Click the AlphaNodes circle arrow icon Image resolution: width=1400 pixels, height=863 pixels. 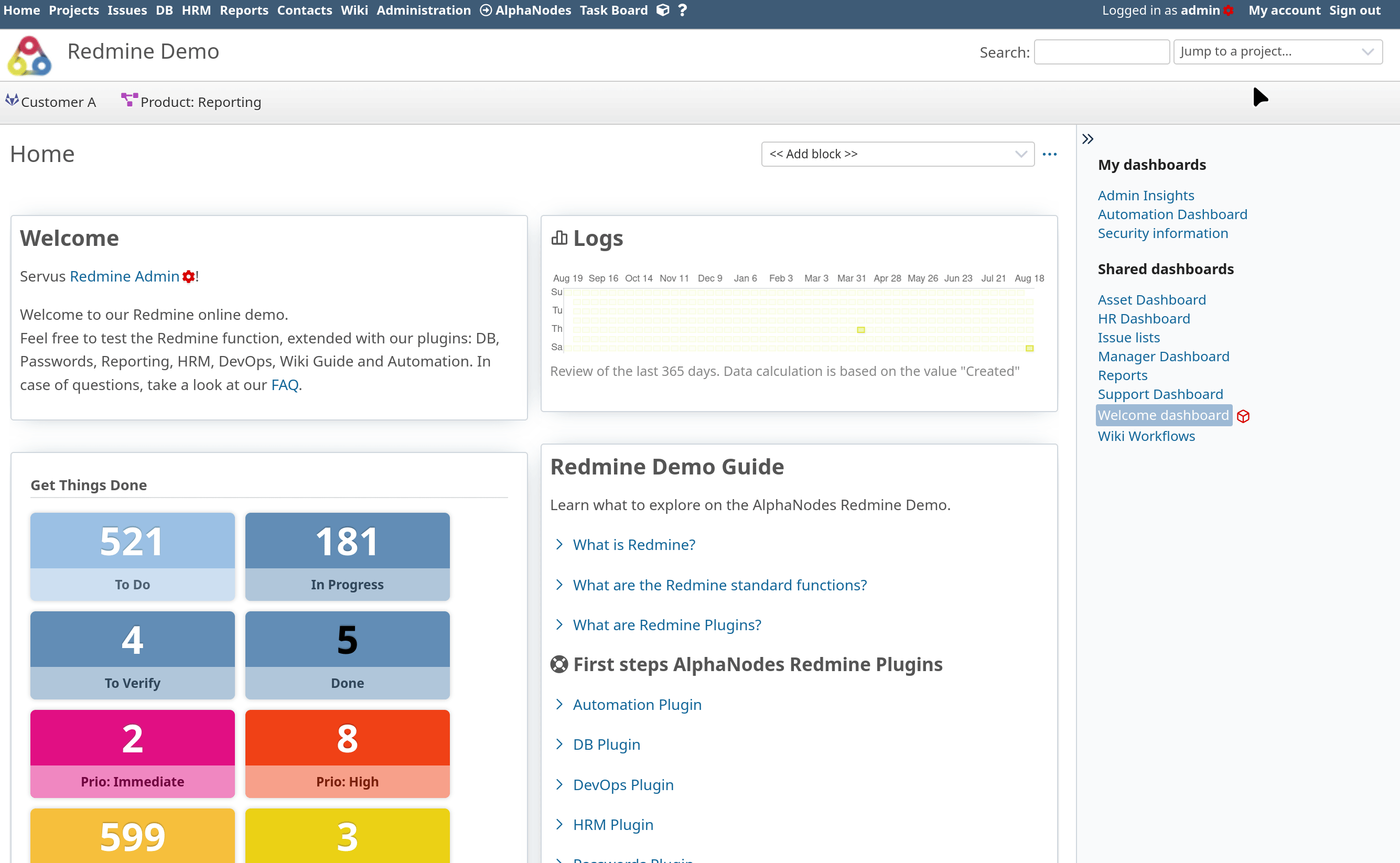pos(486,10)
